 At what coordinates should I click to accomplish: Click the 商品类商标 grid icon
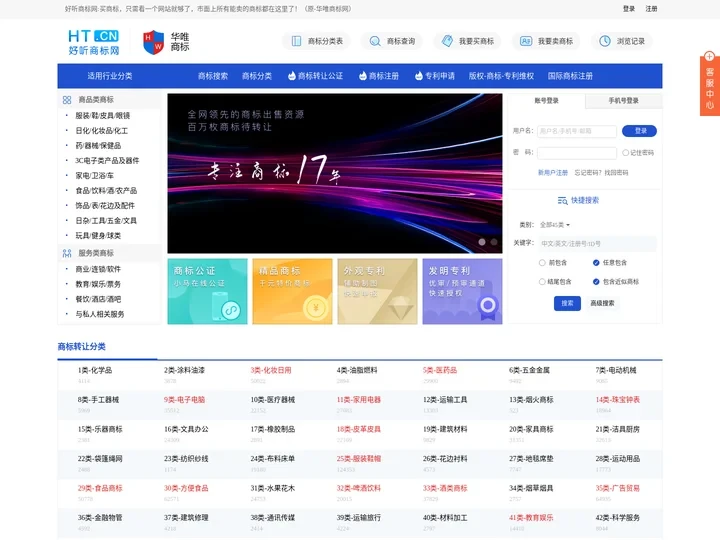[x=67, y=100]
